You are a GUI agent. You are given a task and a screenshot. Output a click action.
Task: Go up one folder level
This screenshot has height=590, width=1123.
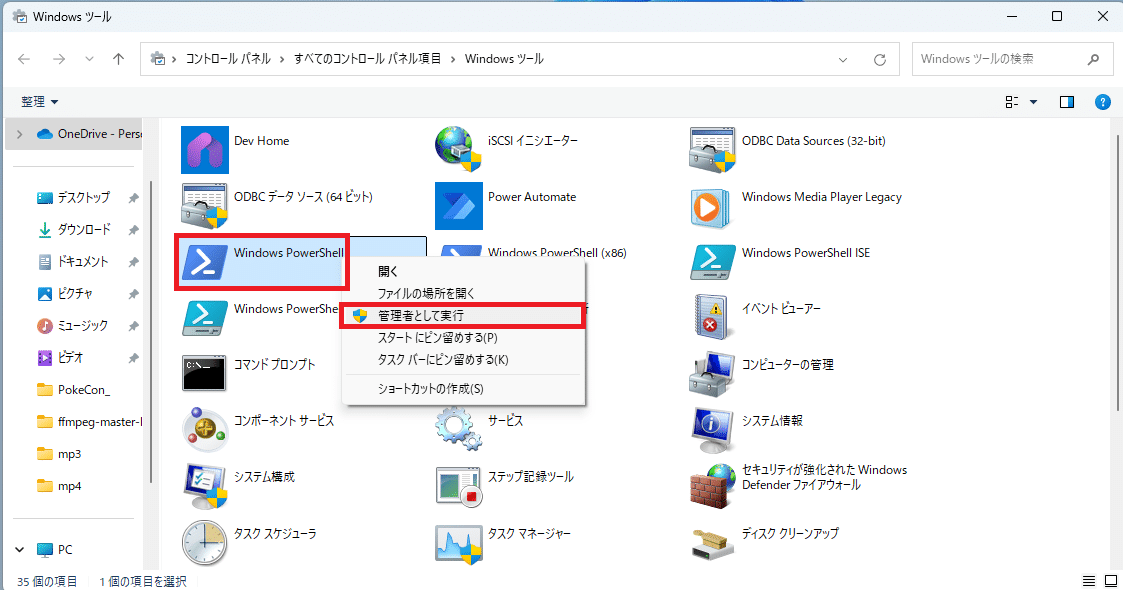[119, 59]
